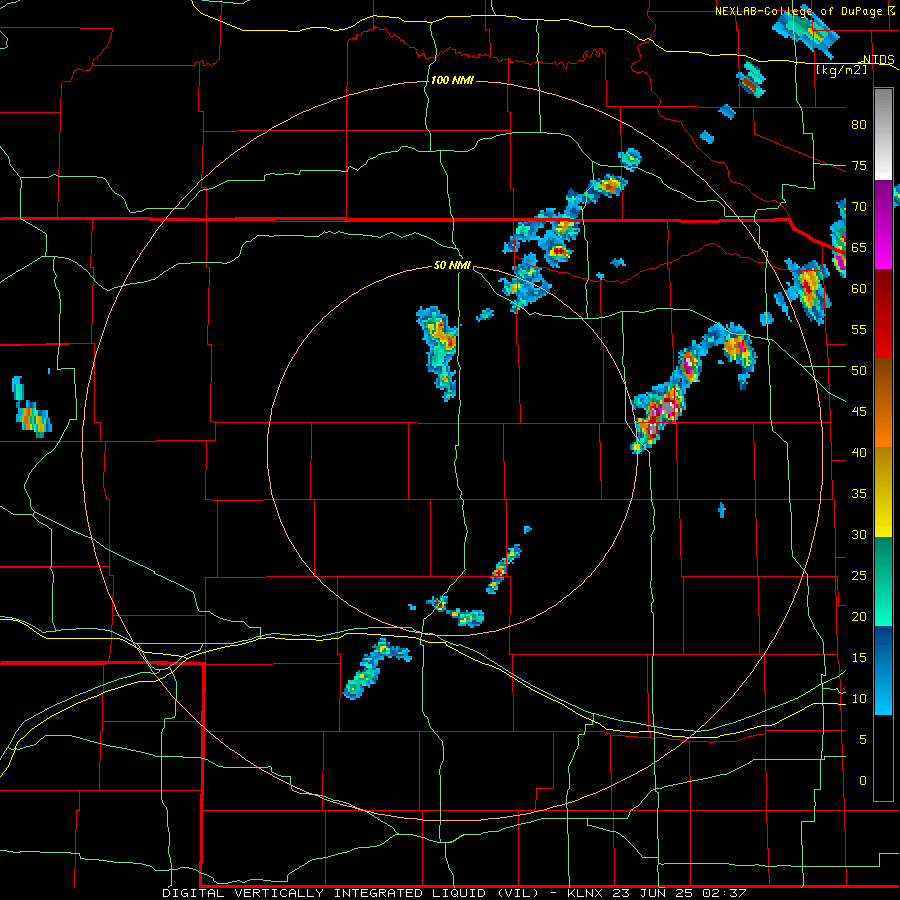
Task: Click the "15" value on the VIL scale
Action: point(859,658)
